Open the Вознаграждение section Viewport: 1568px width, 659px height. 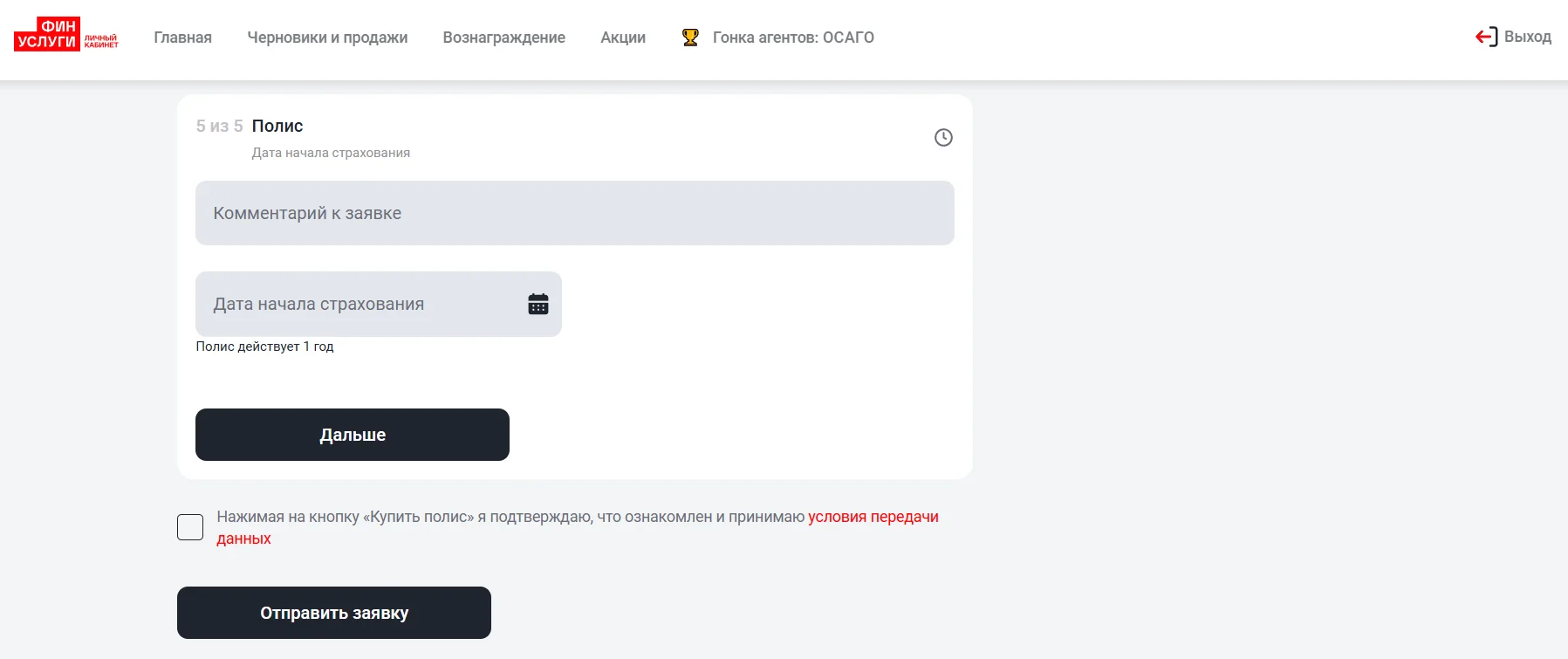point(504,38)
